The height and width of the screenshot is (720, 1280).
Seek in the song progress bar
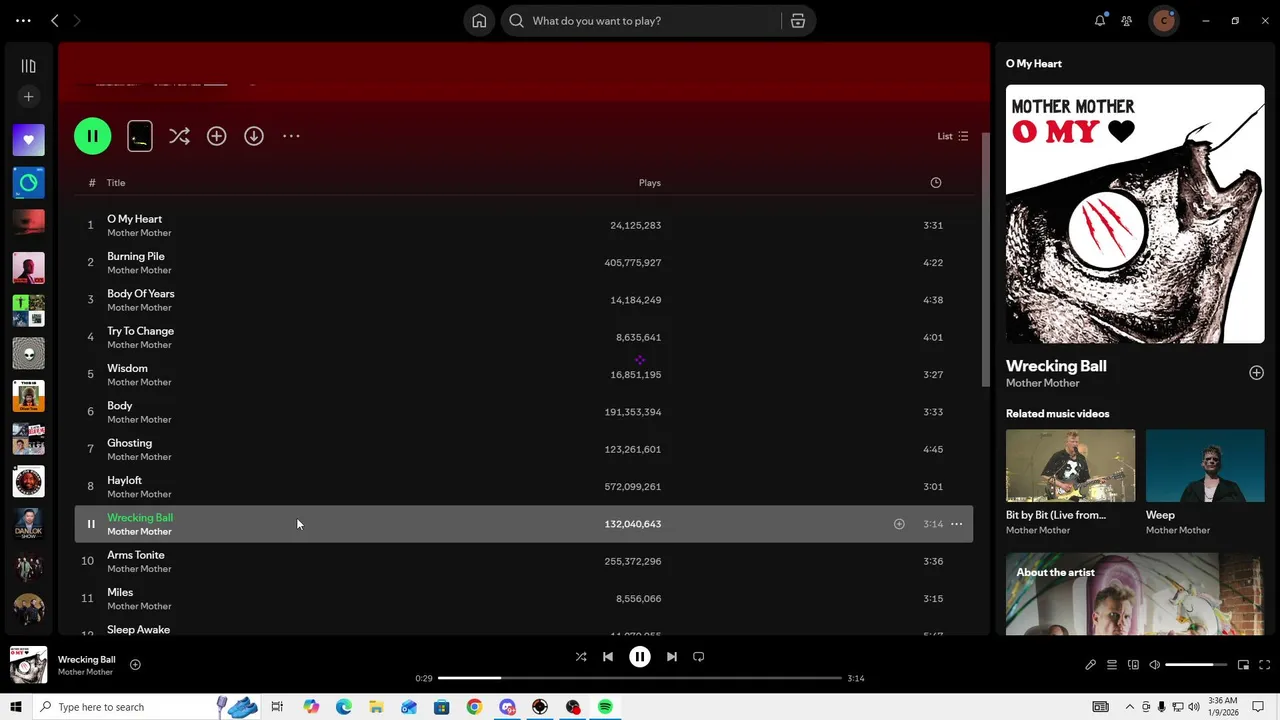(640, 678)
